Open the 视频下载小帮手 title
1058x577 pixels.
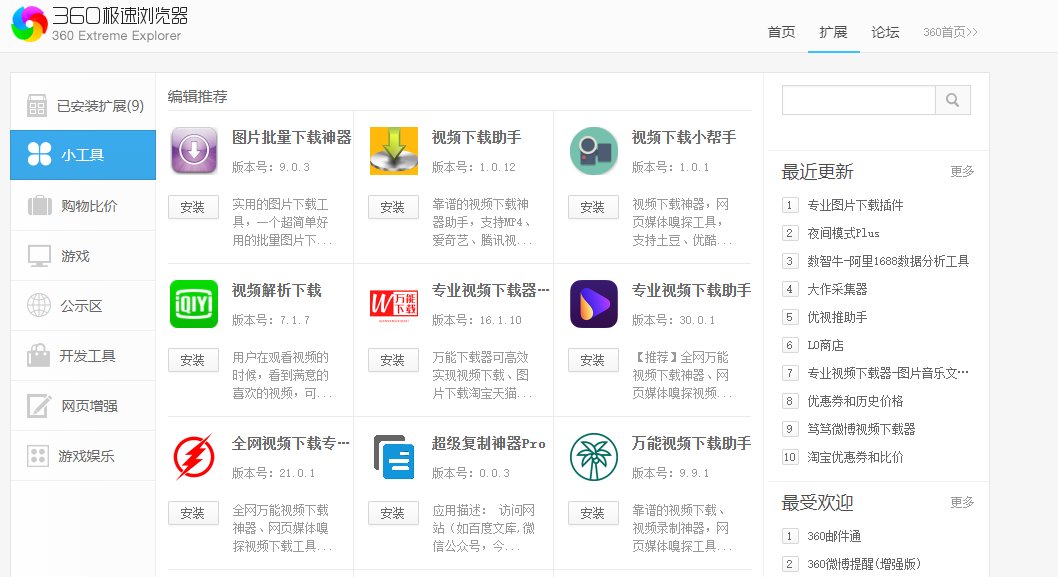pos(684,138)
